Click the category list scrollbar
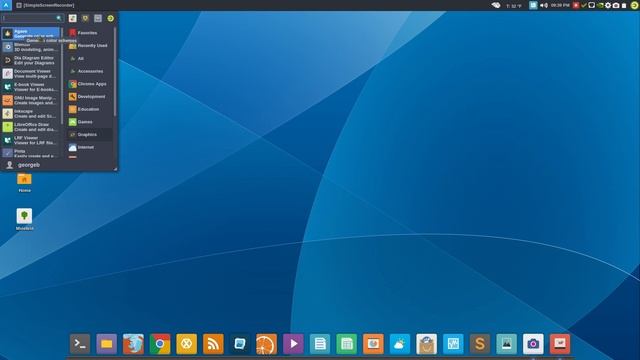 coord(115,71)
